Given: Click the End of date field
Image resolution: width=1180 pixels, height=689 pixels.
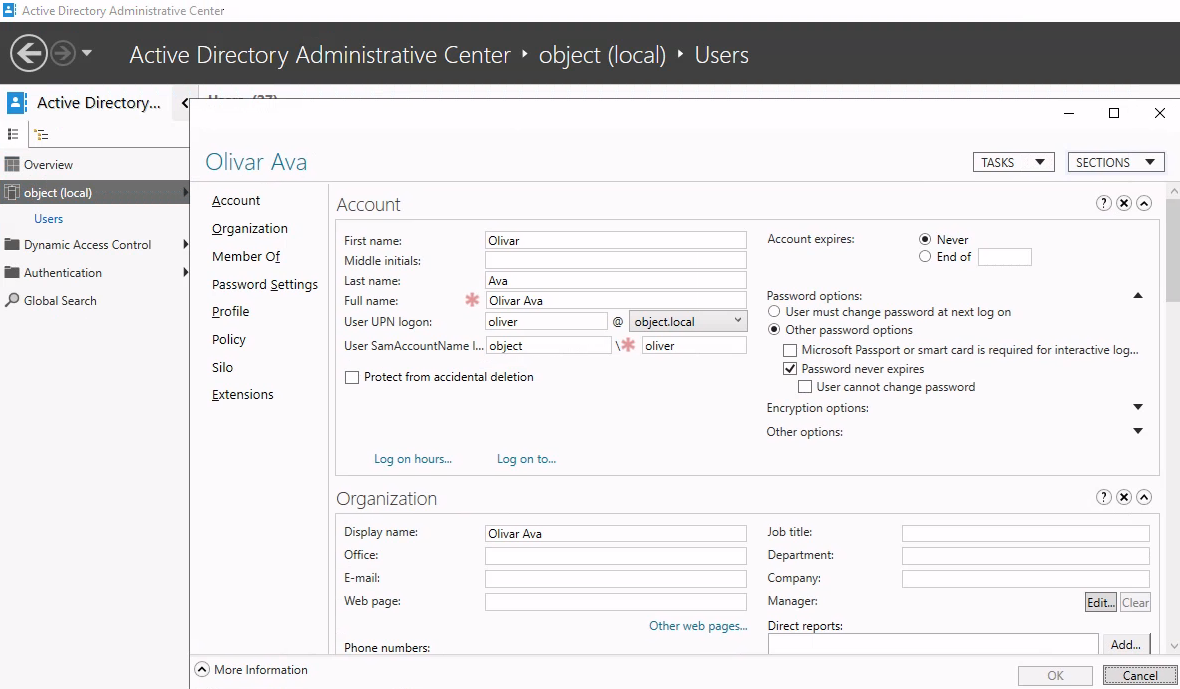Looking at the screenshot, I should tap(1005, 256).
